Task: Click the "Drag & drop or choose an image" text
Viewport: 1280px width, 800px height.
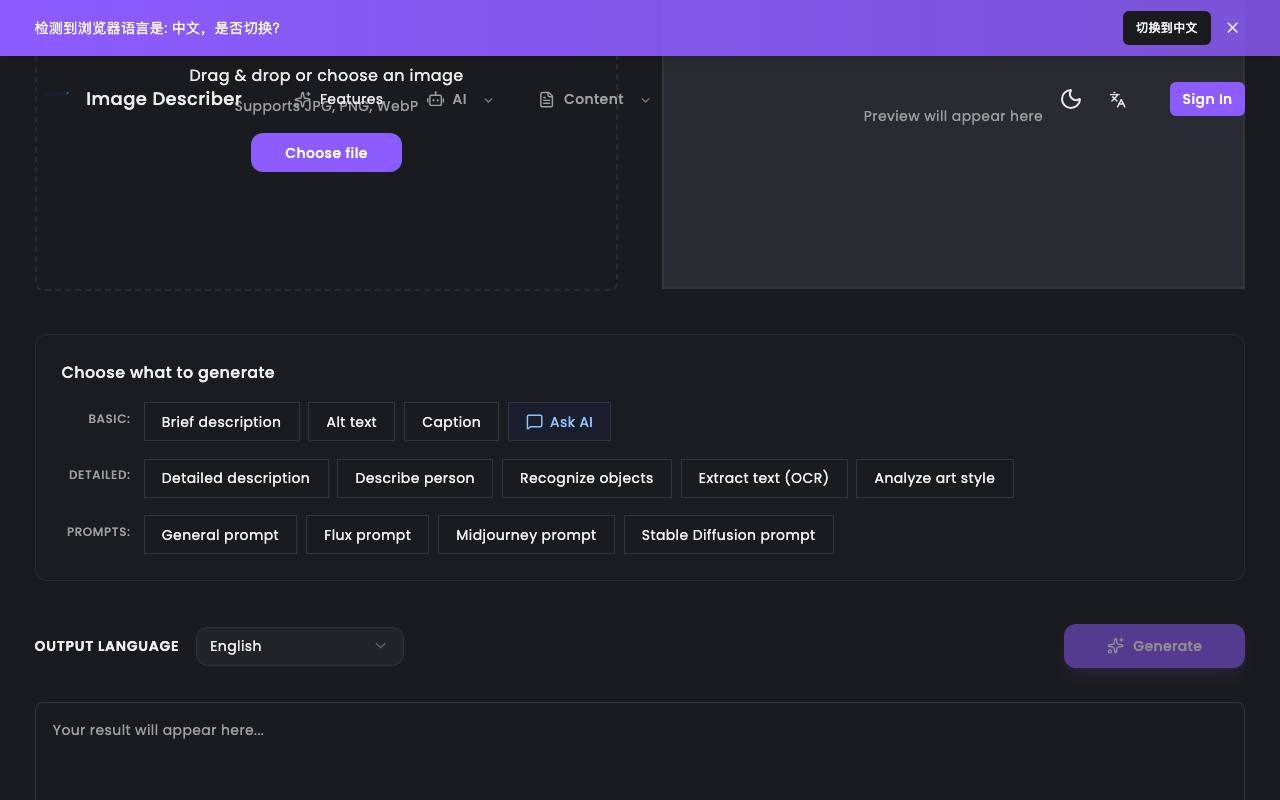Action: [326, 75]
